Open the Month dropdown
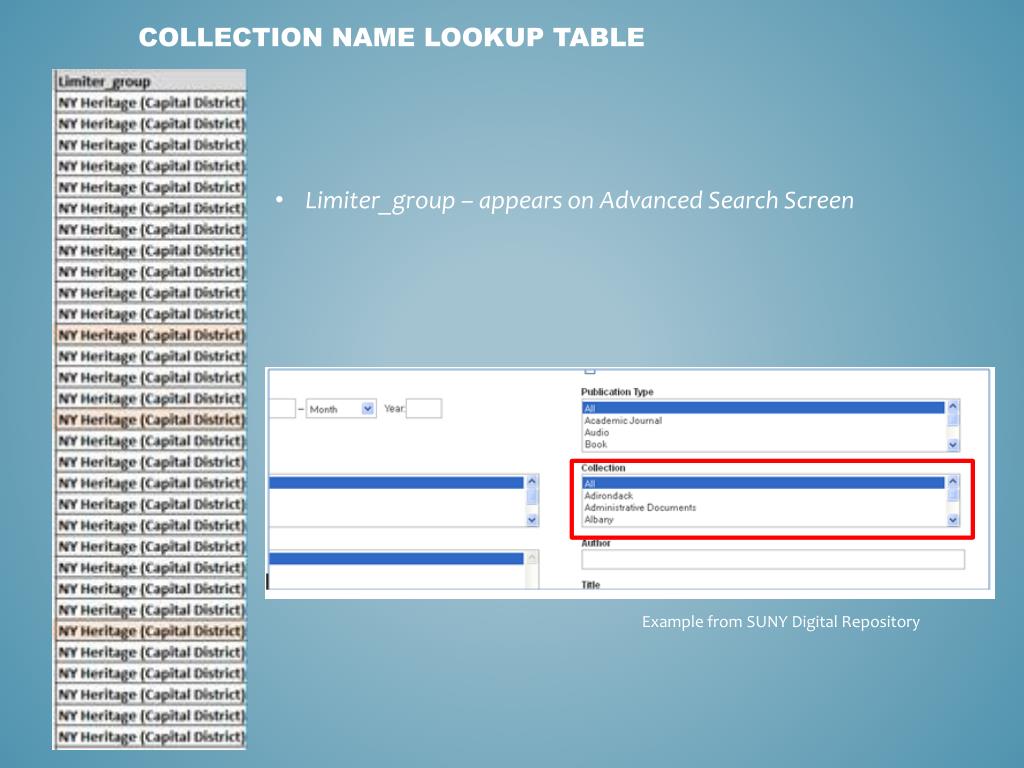Image resolution: width=1024 pixels, height=768 pixels. tap(341, 409)
